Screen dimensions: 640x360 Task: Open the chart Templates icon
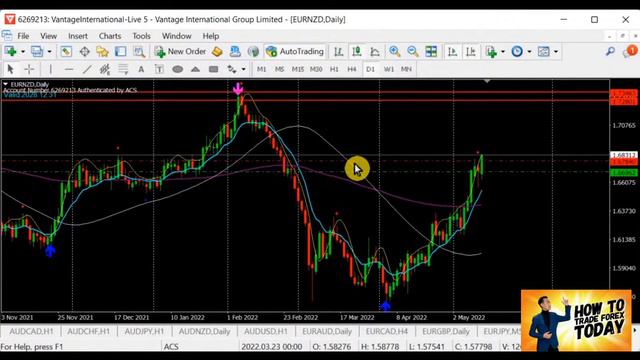tap(544, 51)
